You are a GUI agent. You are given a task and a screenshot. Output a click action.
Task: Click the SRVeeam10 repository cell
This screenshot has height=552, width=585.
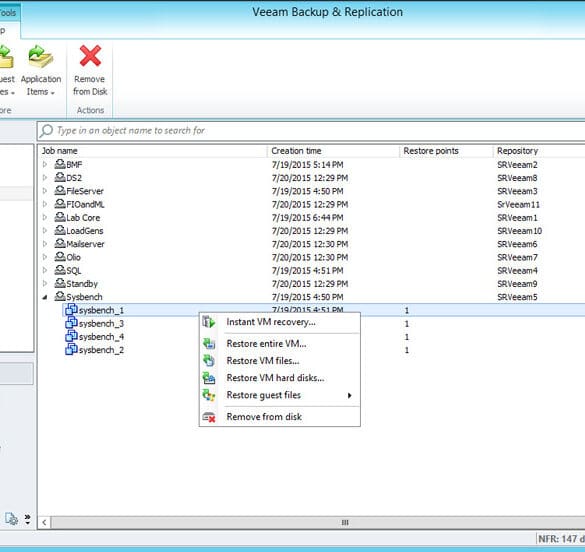(519, 231)
